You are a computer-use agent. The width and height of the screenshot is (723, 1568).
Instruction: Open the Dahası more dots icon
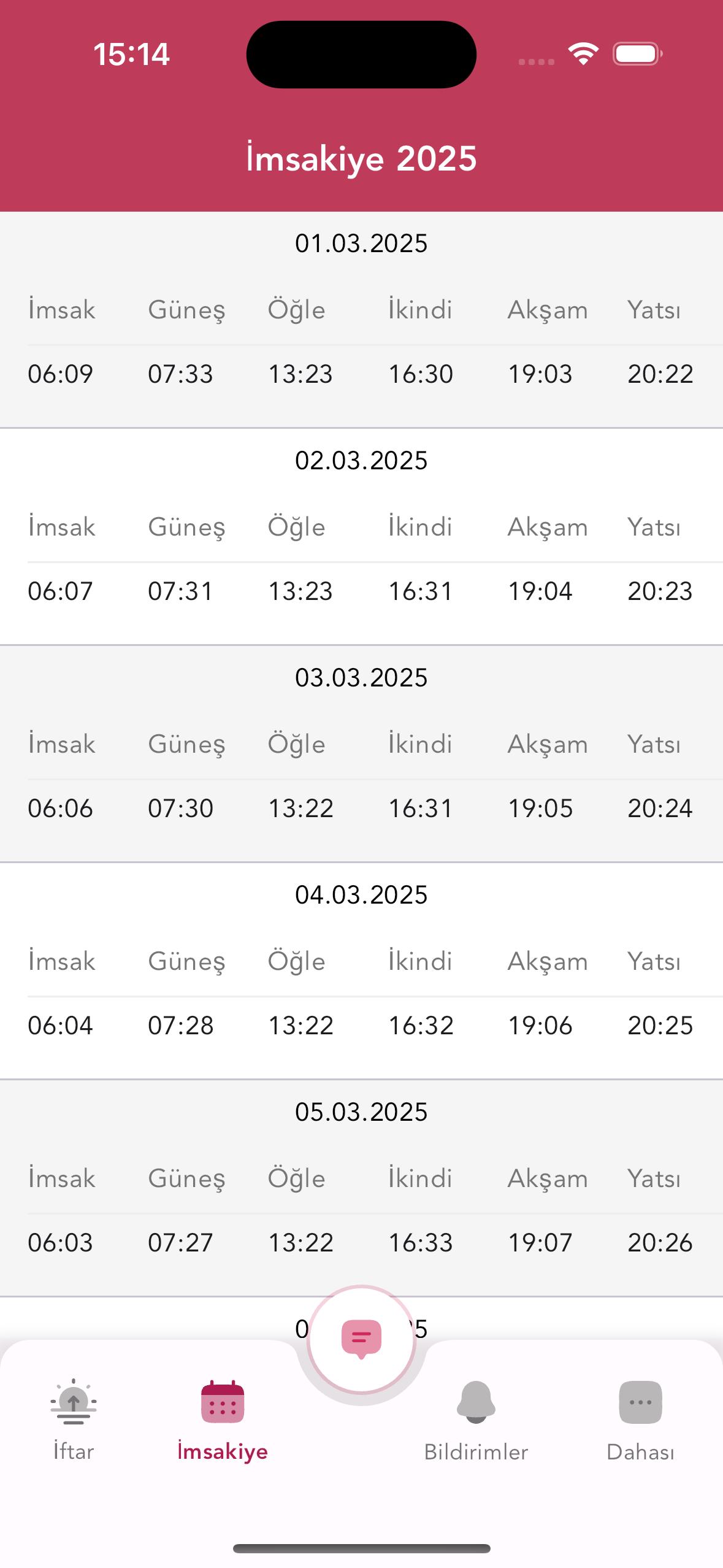coord(640,1402)
